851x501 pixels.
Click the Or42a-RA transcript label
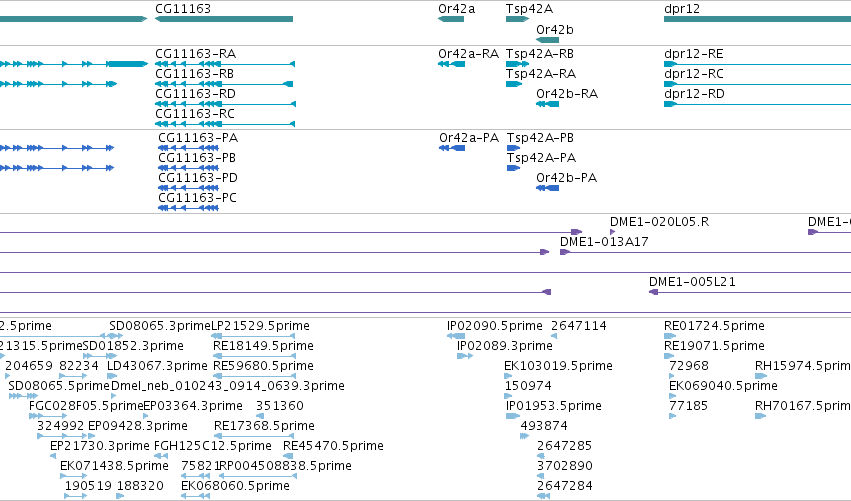[468, 54]
